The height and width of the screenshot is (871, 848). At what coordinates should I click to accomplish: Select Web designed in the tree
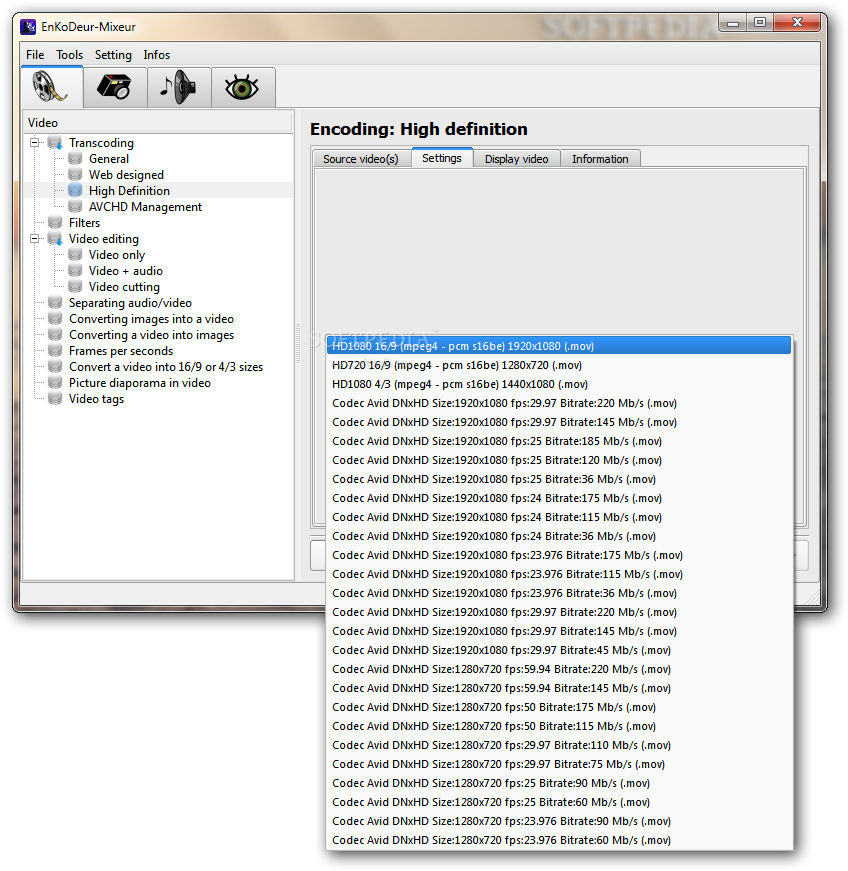tap(127, 175)
